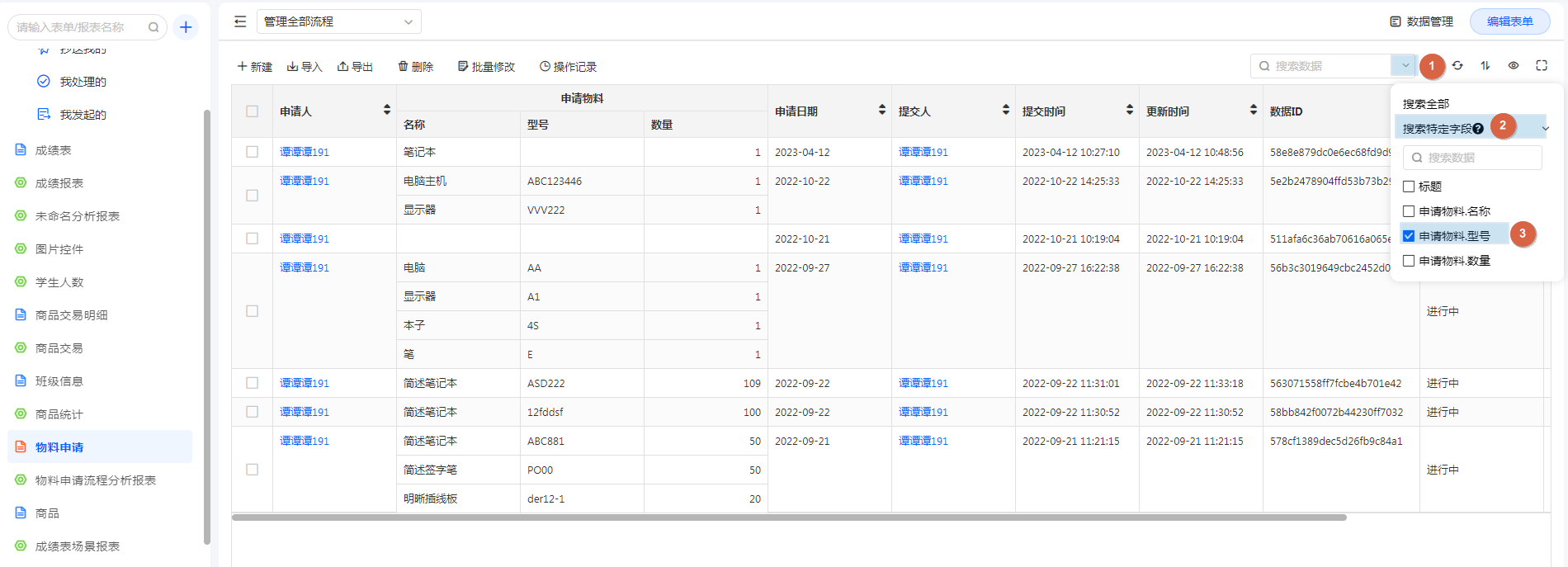Click the 新建 button

coord(255,67)
